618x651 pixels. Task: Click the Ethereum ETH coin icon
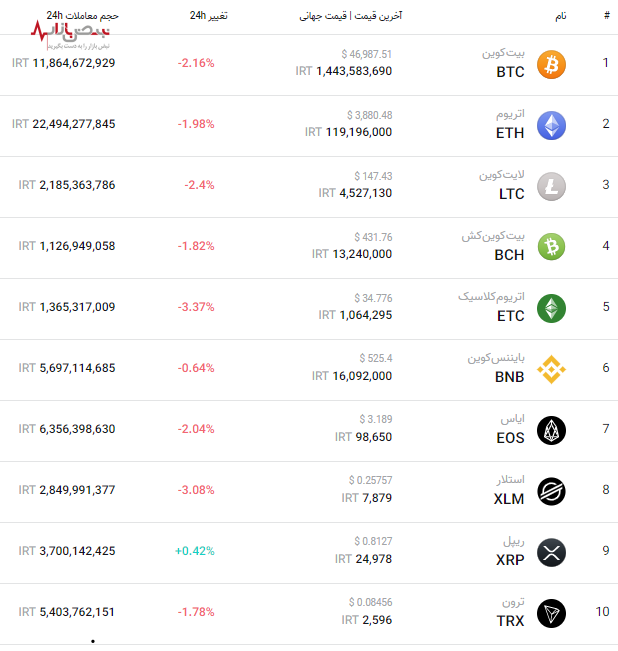click(x=551, y=125)
